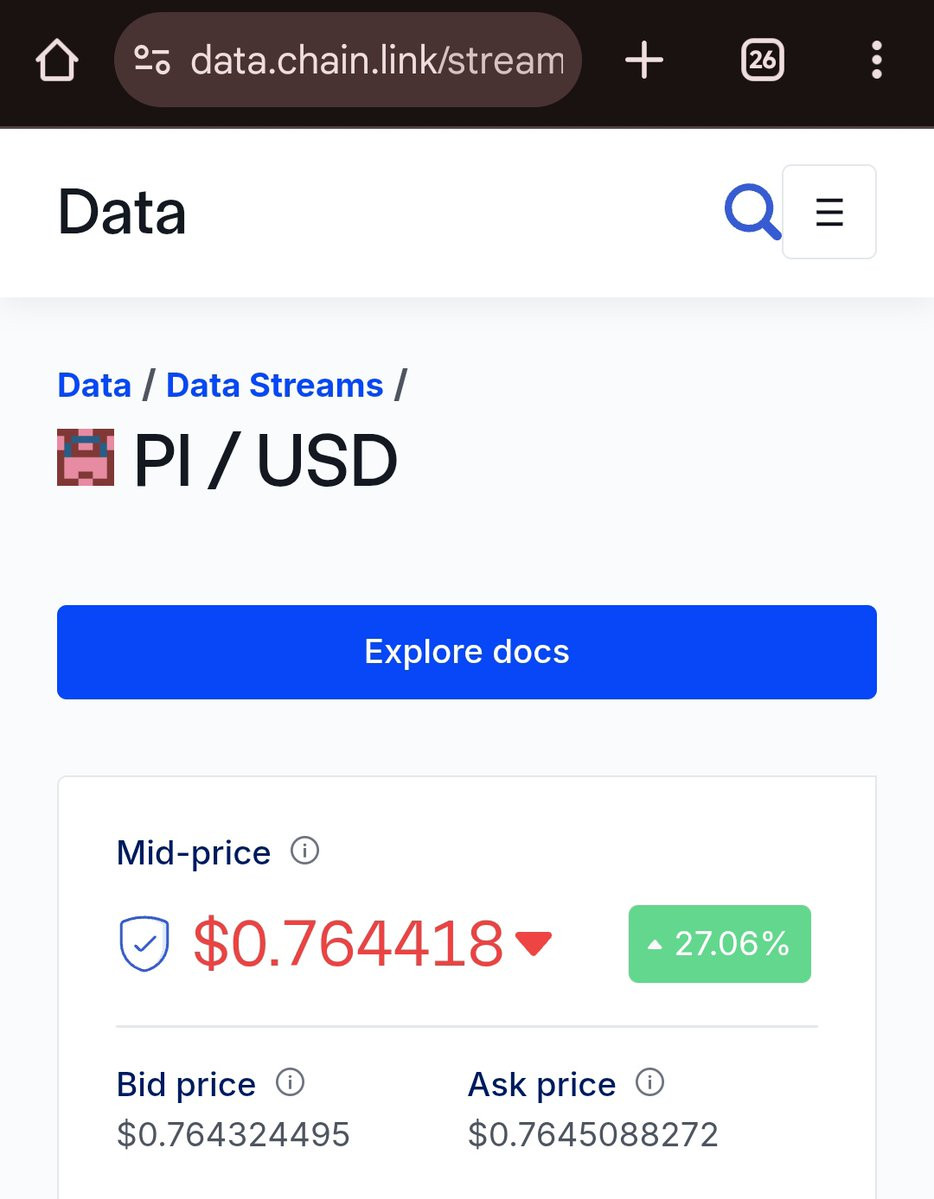Open the tab switcher showing 26 tabs
Screen dimensions: 934x1199
point(762,60)
